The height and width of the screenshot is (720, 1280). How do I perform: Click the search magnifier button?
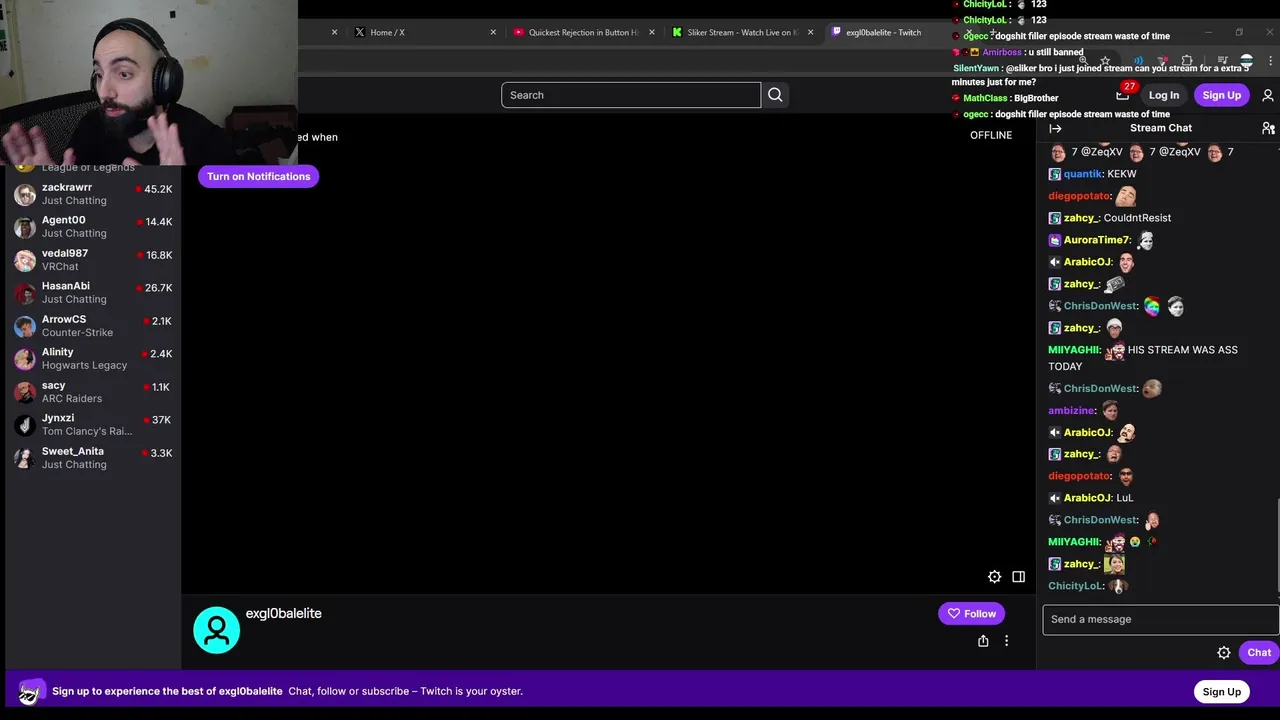775,95
